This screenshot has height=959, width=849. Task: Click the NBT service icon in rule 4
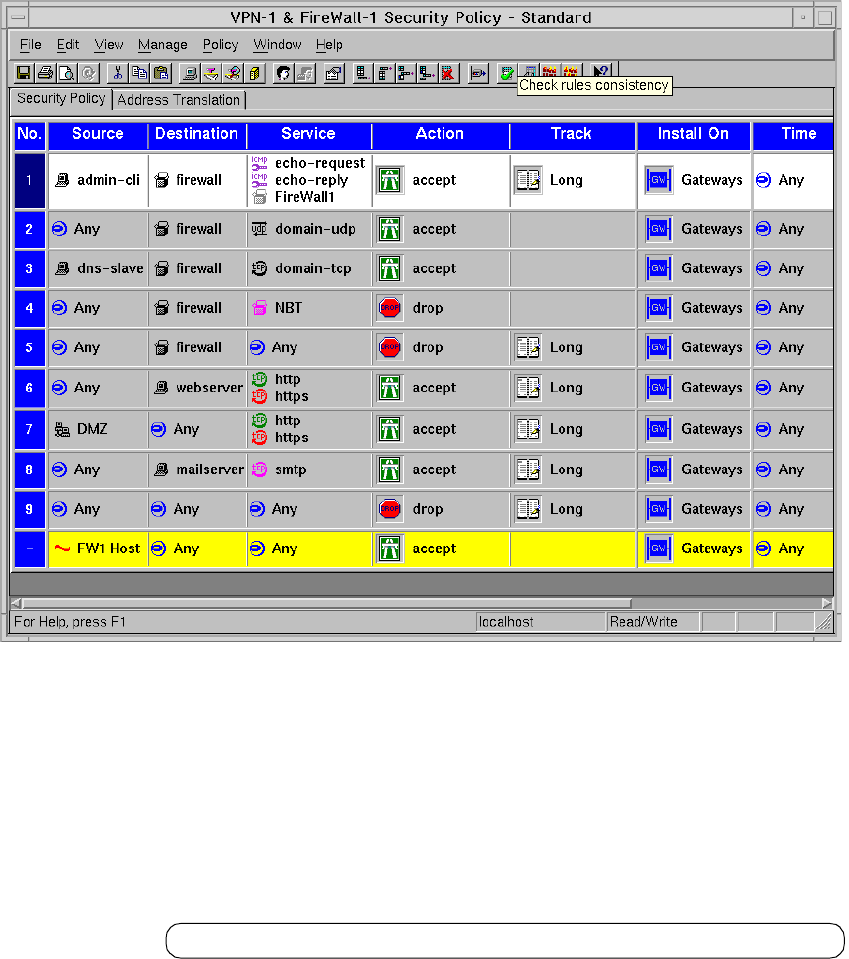pos(259,308)
